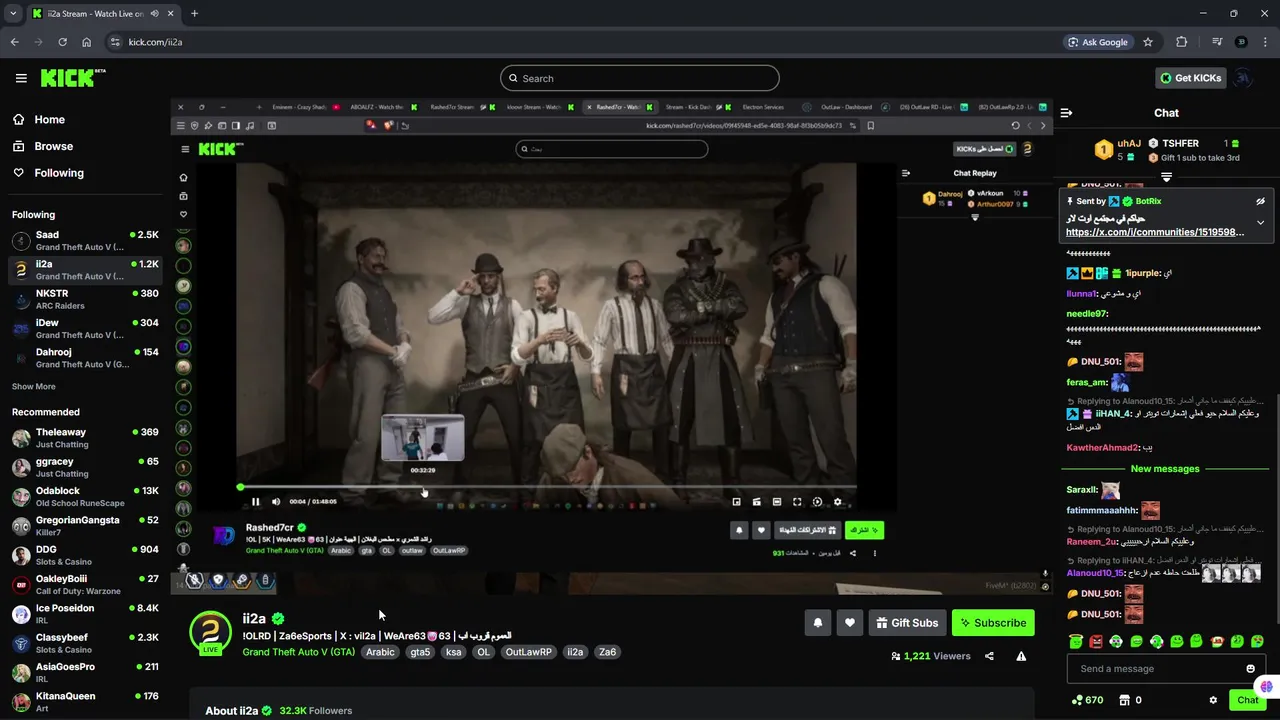Pause the embedded video playback
Viewport: 1280px width, 720px height.
click(x=255, y=502)
